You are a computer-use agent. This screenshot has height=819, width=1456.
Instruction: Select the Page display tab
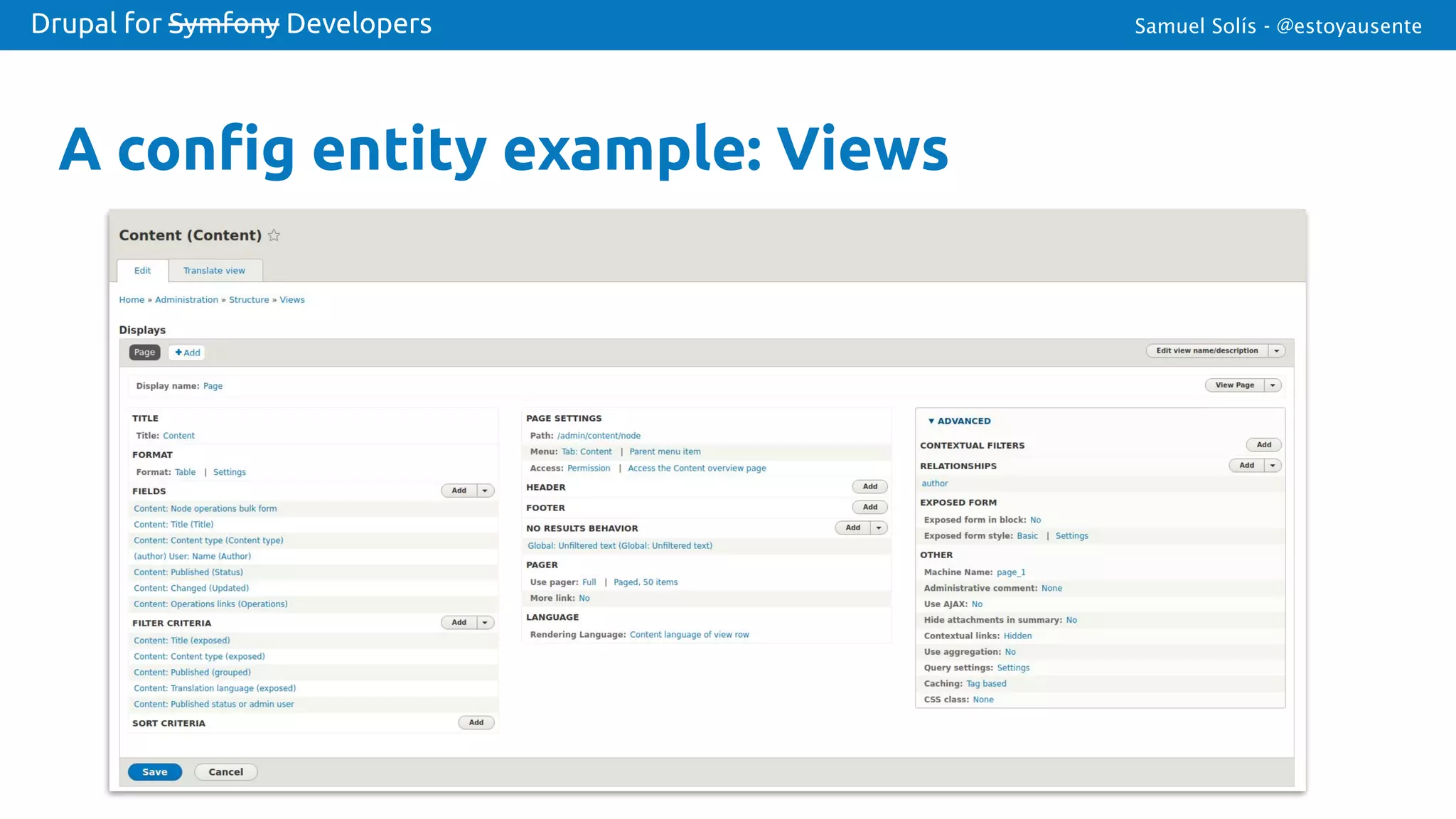point(144,353)
